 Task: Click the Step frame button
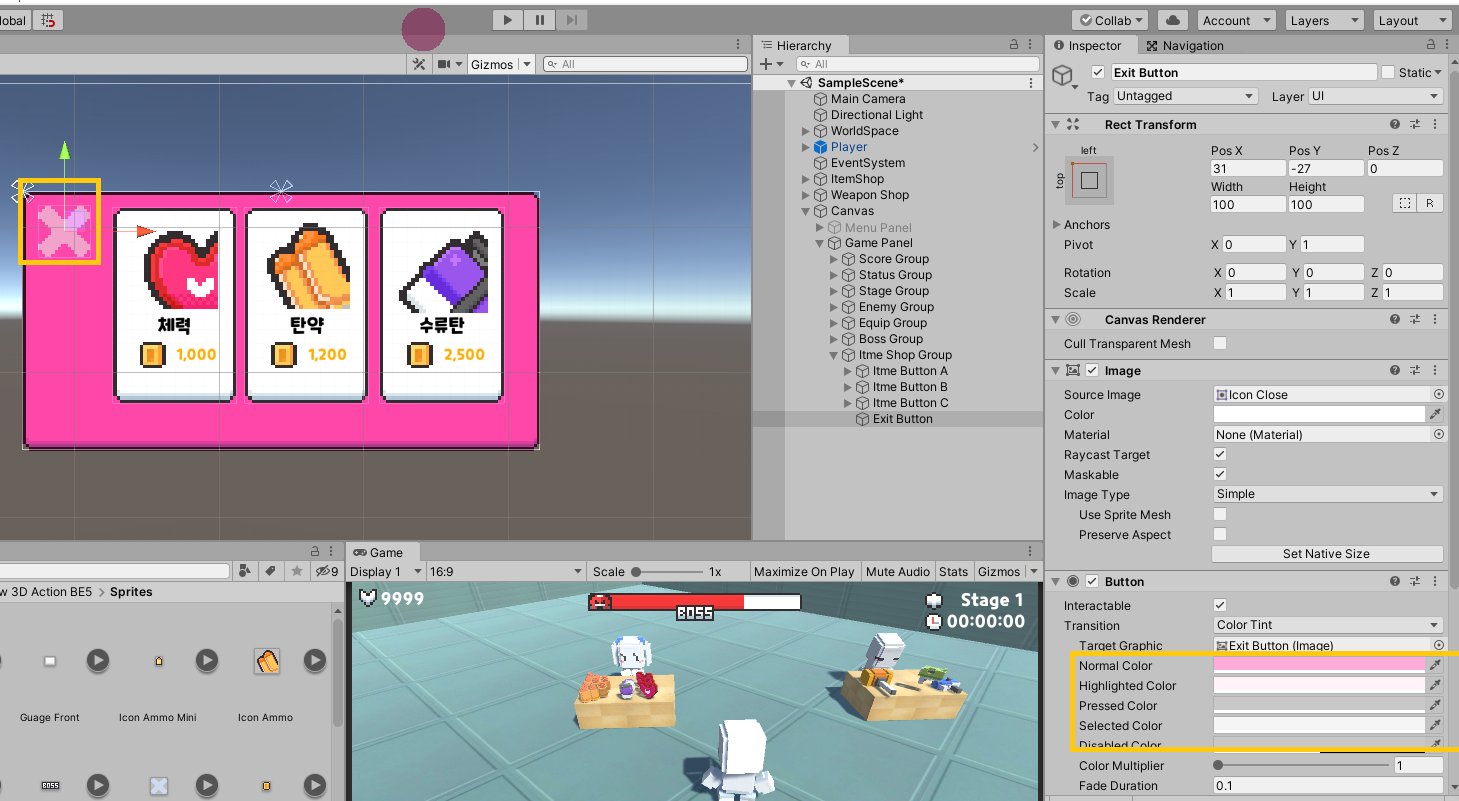point(571,20)
